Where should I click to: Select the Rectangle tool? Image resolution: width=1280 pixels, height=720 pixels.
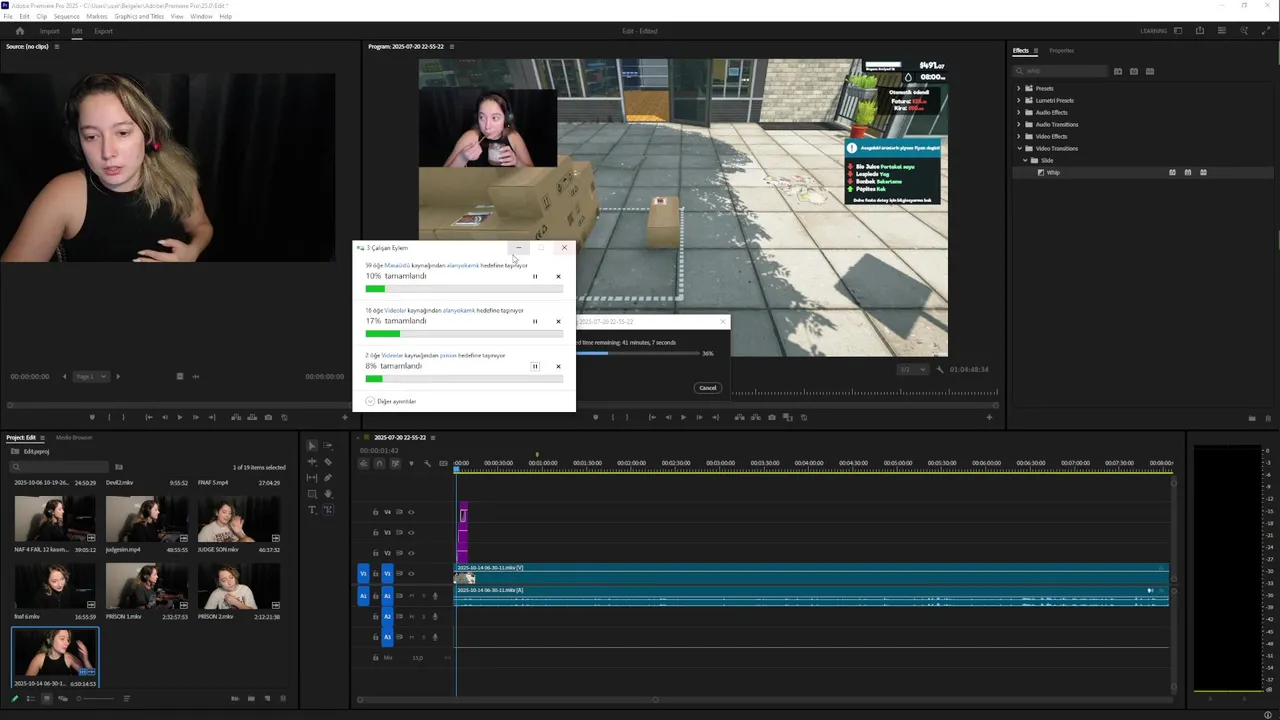click(312, 494)
